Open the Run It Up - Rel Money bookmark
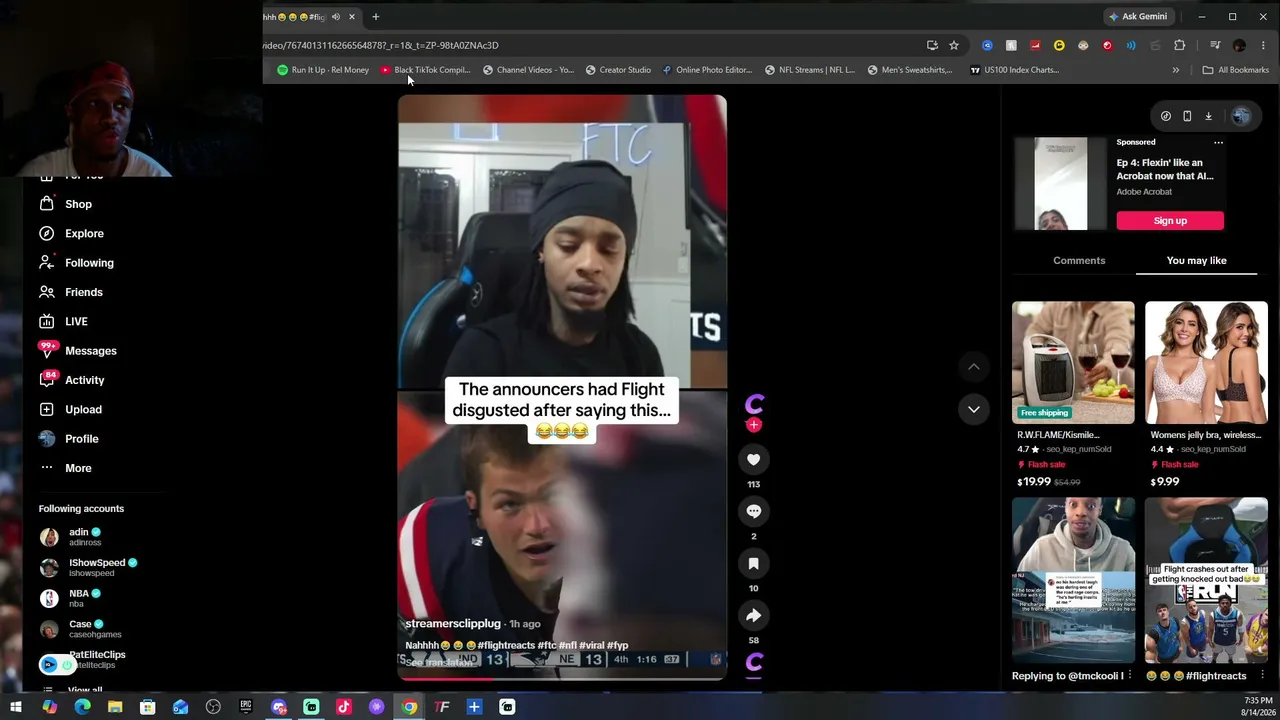The width and height of the screenshot is (1280, 720). (323, 70)
